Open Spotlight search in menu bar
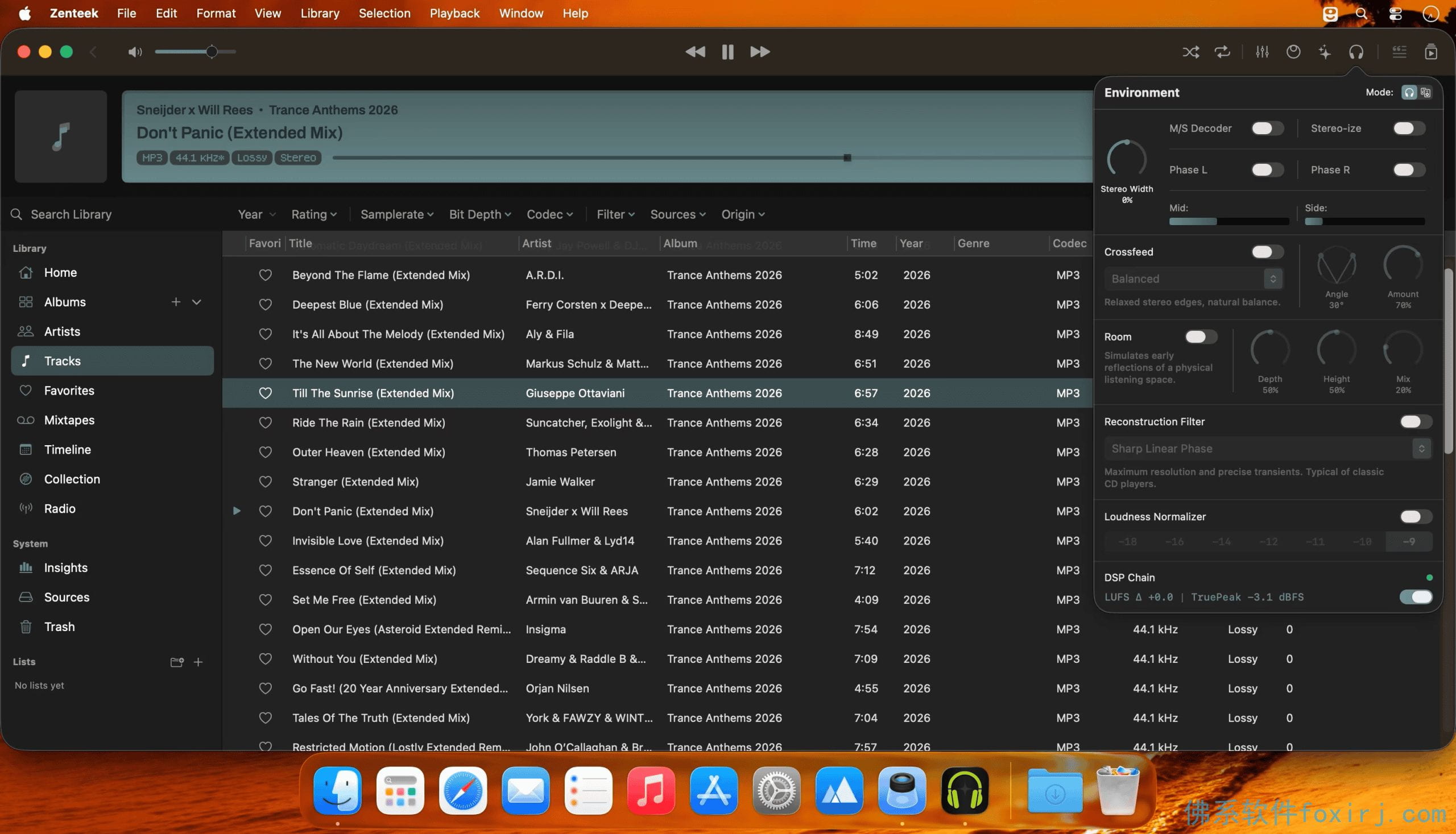The image size is (1456, 834). click(x=1362, y=13)
